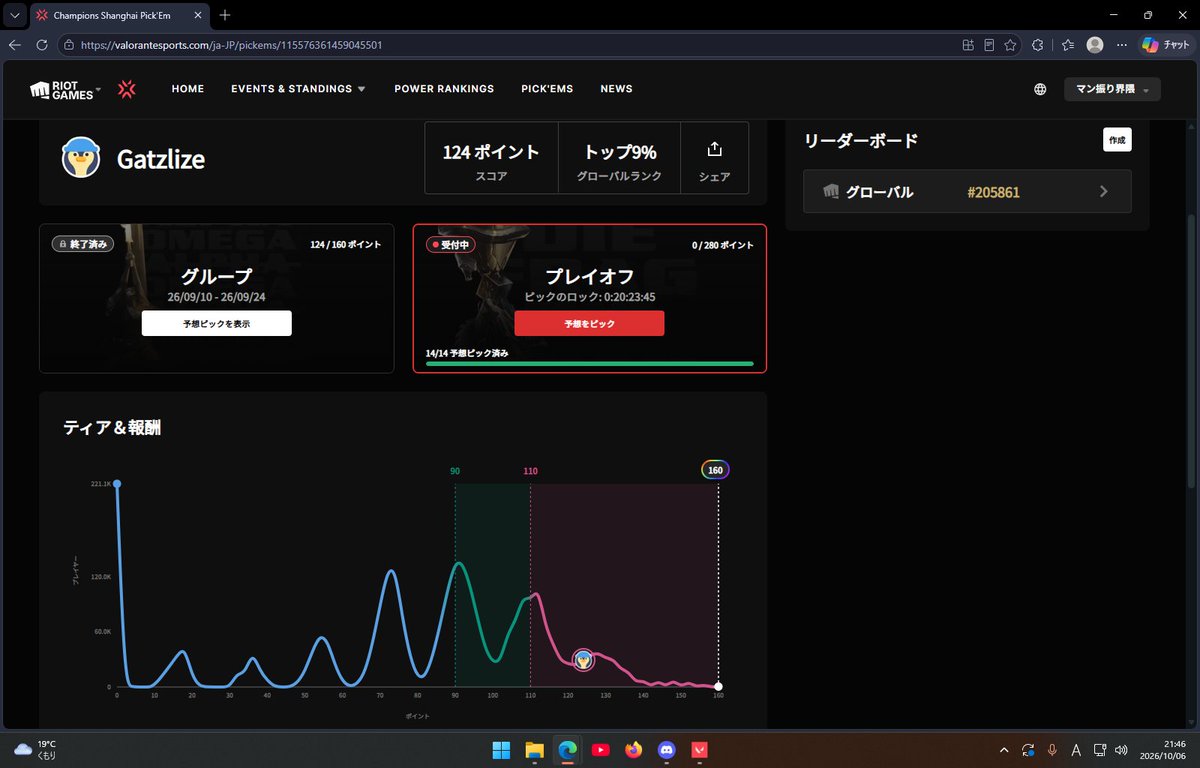Open a new tab with the plus icon
Image resolution: width=1200 pixels, height=768 pixels.
pyautogui.click(x=225, y=15)
